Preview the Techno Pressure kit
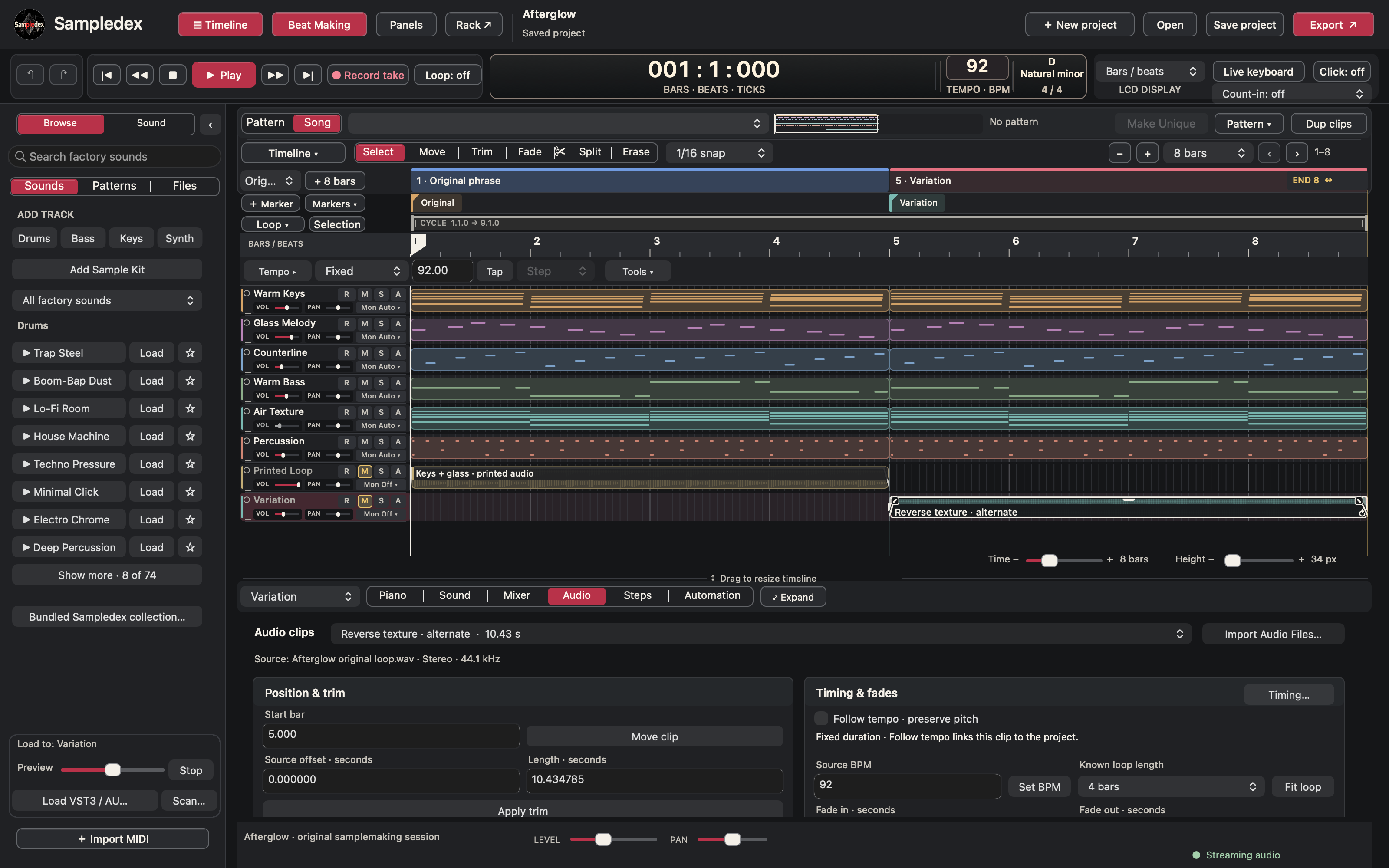This screenshot has height=868, width=1389. pyautogui.click(x=69, y=464)
